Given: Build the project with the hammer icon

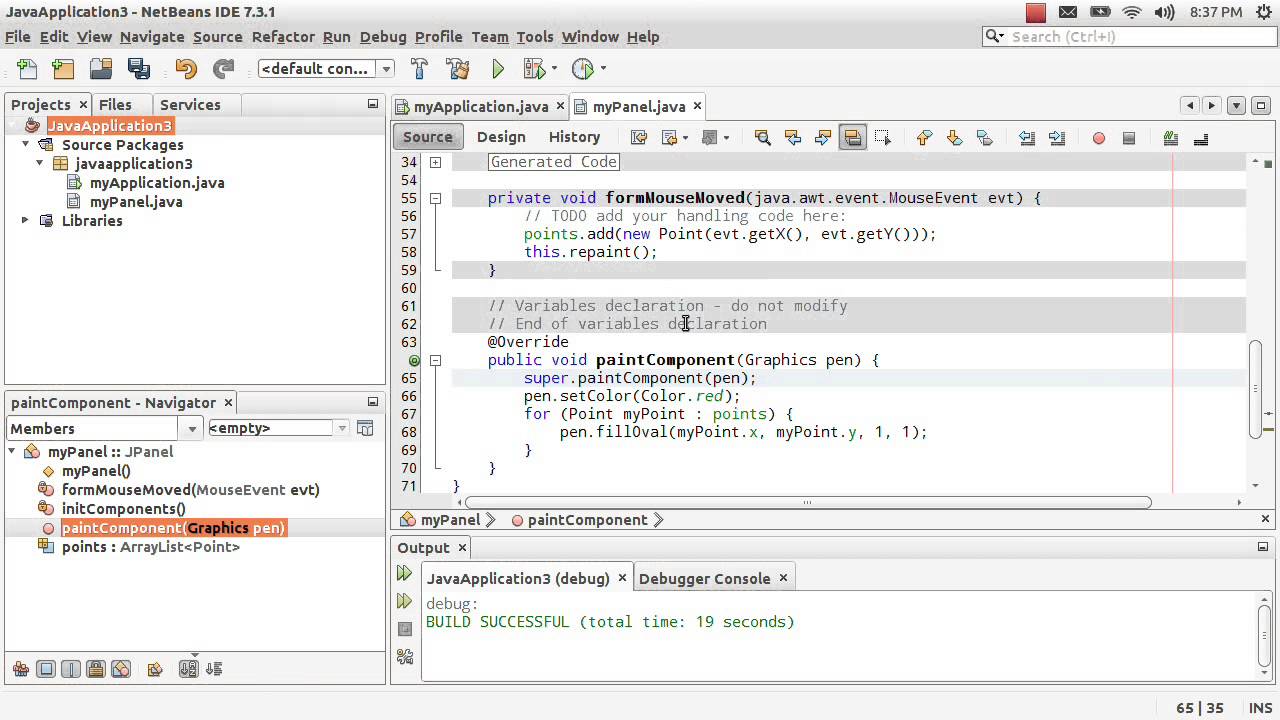Looking at the screenshot, I should [419, 69].
